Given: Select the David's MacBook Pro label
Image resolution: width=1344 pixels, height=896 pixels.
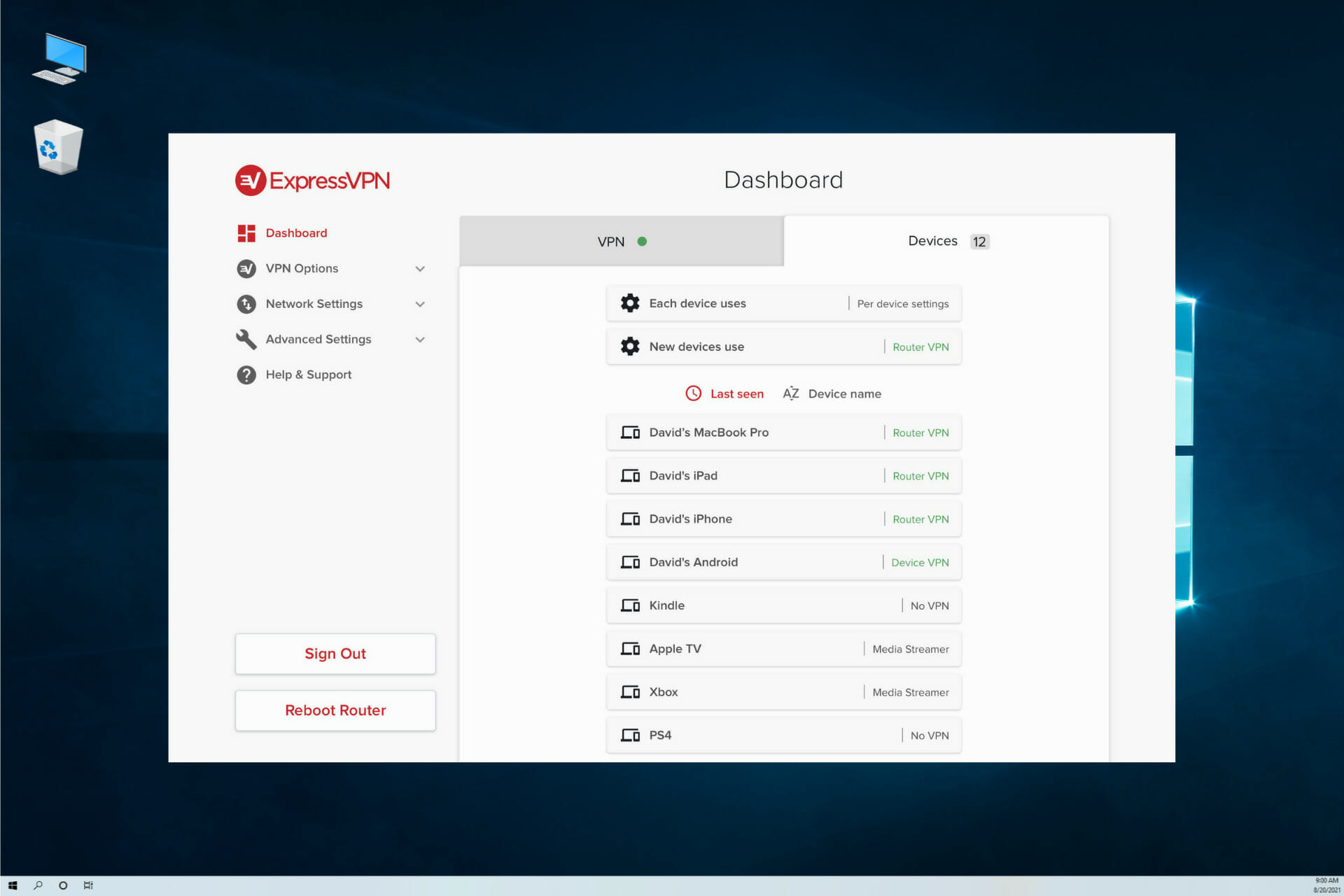Looking at the screenshot, I should tap(708, 433).
